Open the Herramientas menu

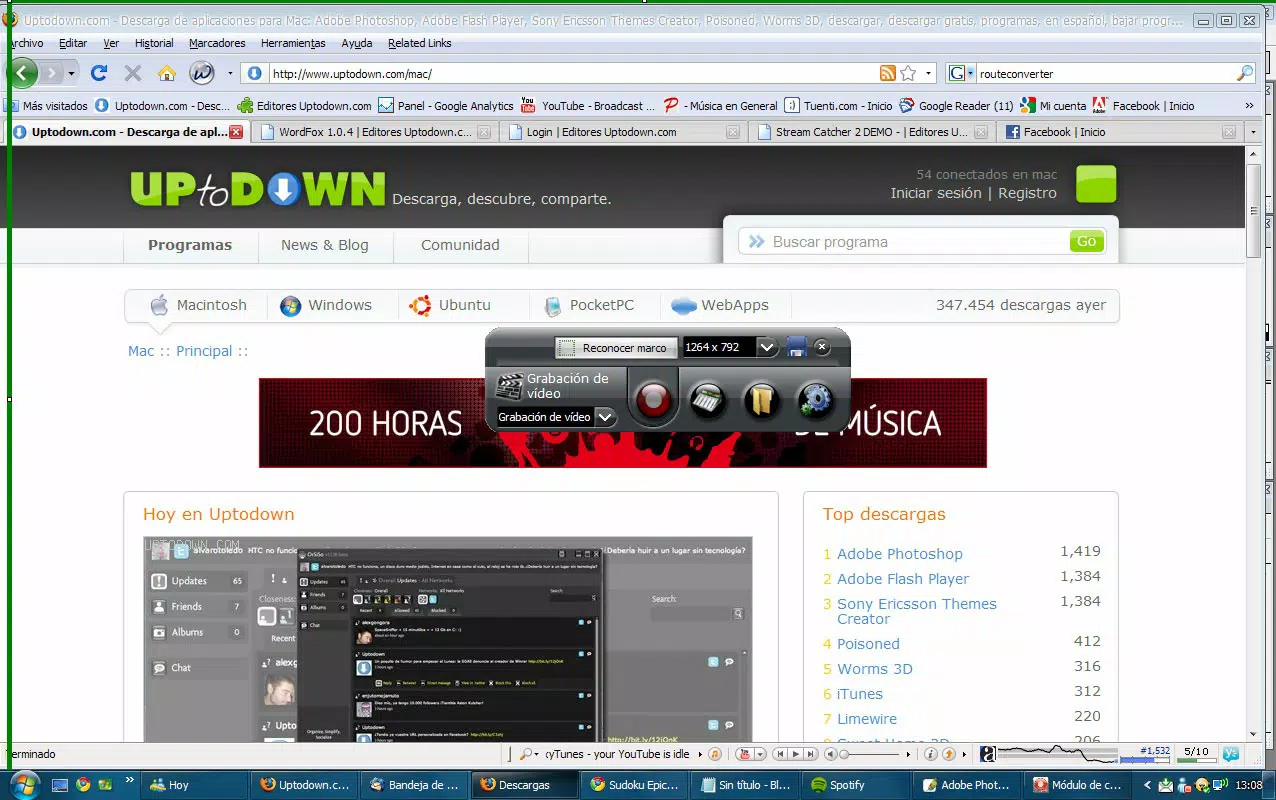293,43
